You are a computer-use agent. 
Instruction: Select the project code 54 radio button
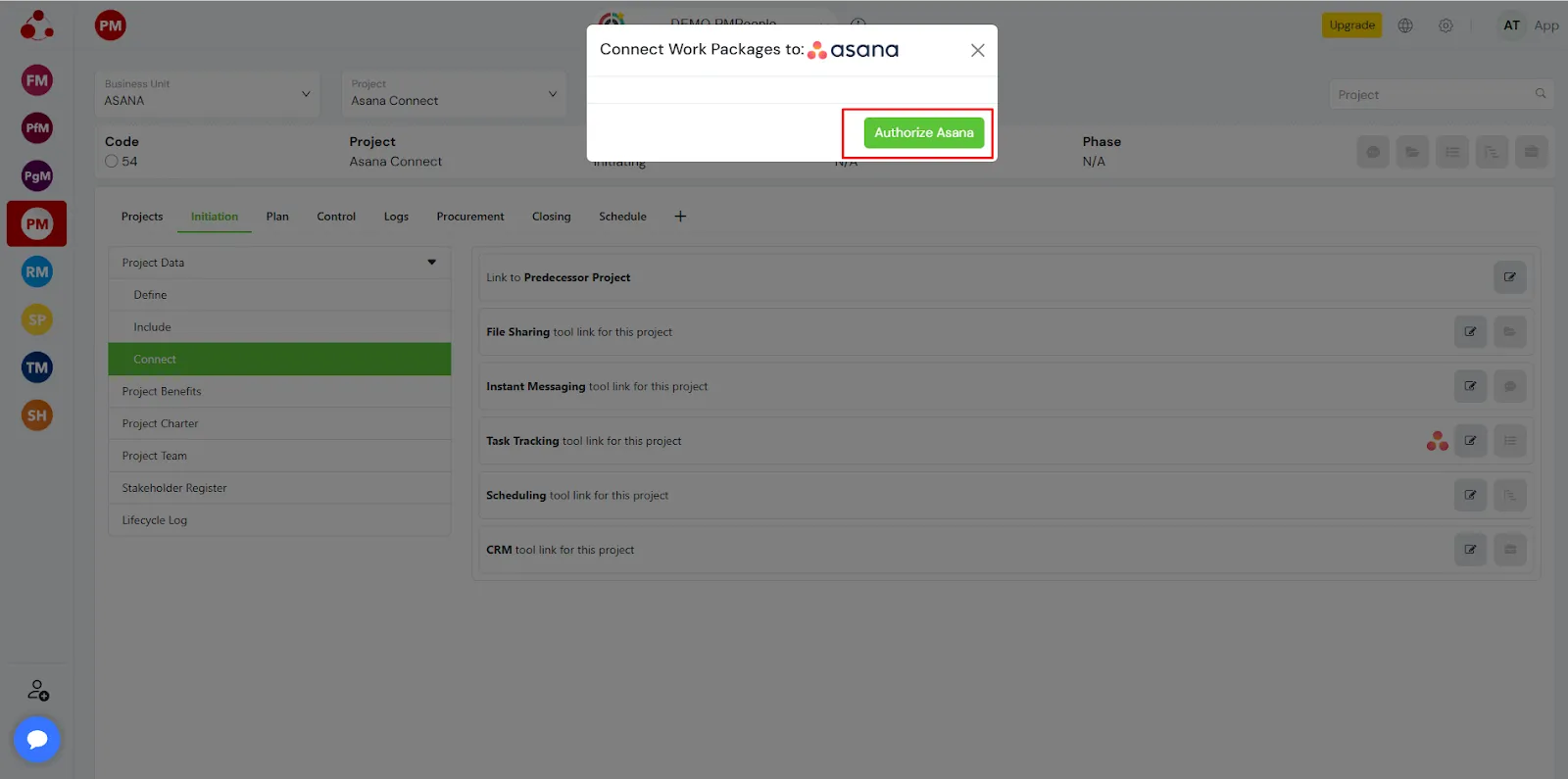click(112, 162)
